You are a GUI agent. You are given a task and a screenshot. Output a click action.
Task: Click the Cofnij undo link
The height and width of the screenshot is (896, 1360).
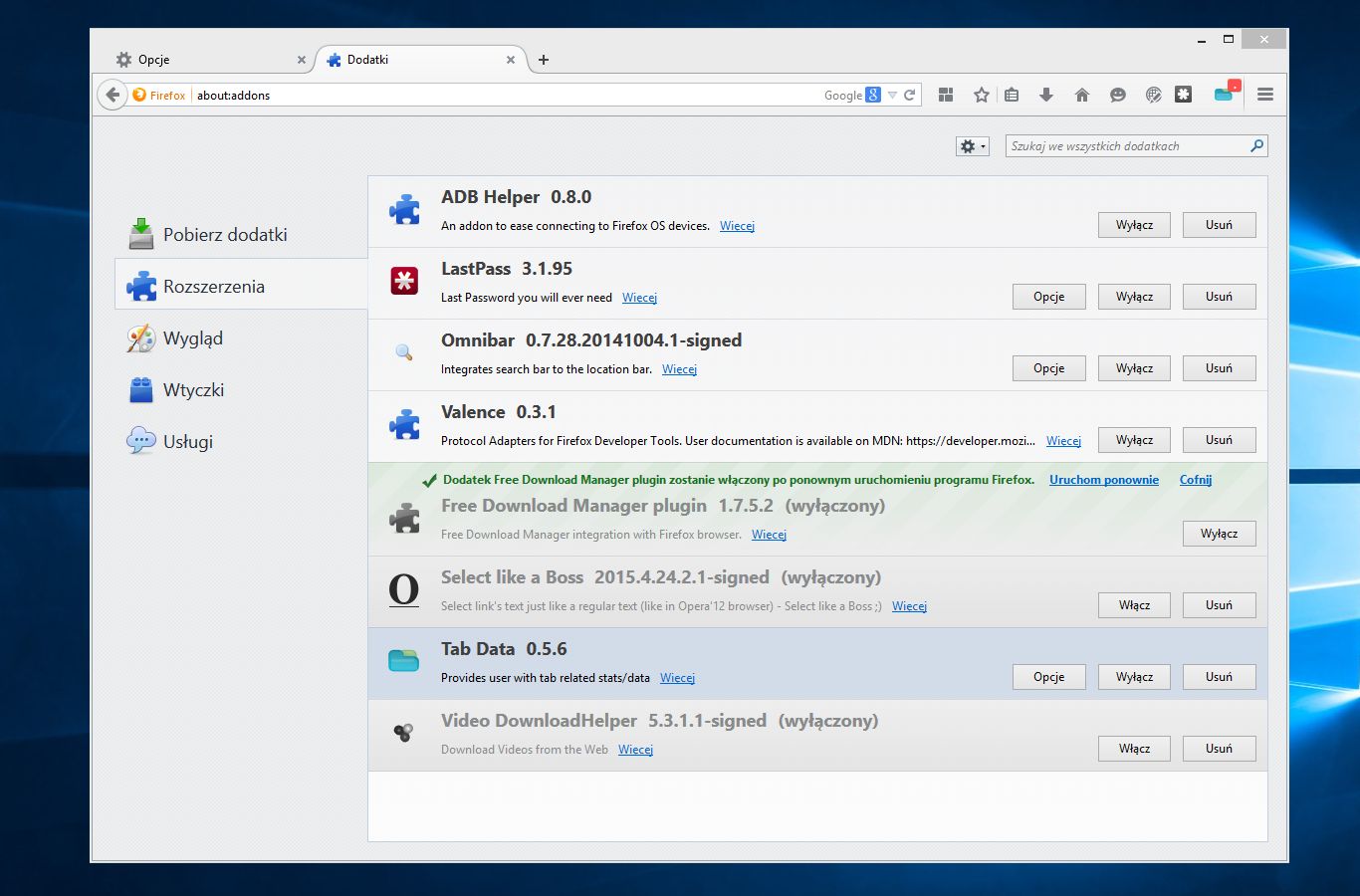1196,480
